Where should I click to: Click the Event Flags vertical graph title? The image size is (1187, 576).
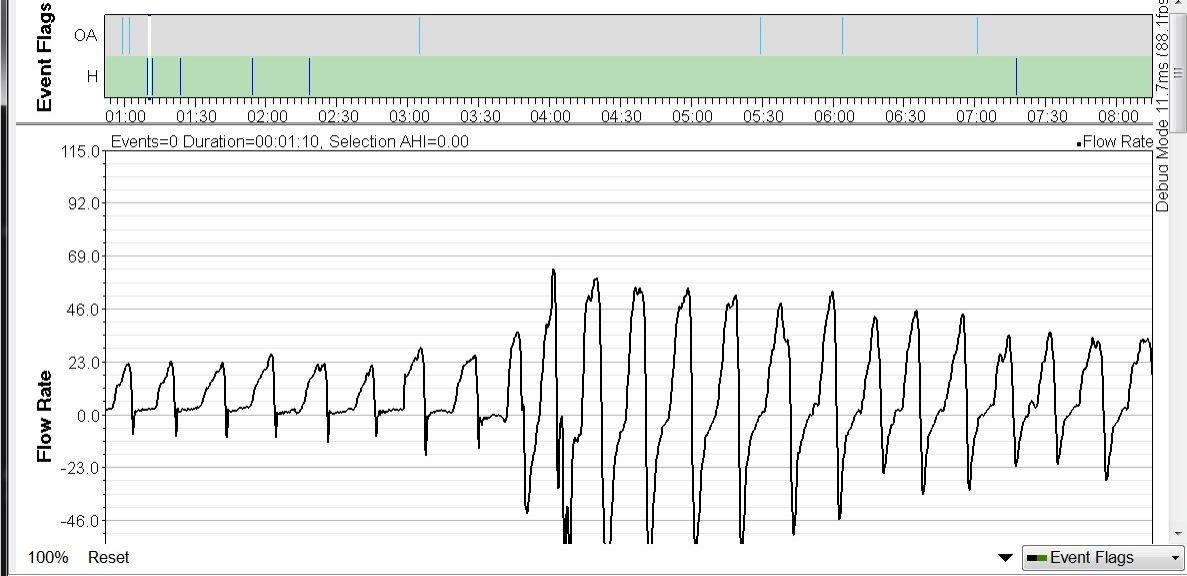44,56
